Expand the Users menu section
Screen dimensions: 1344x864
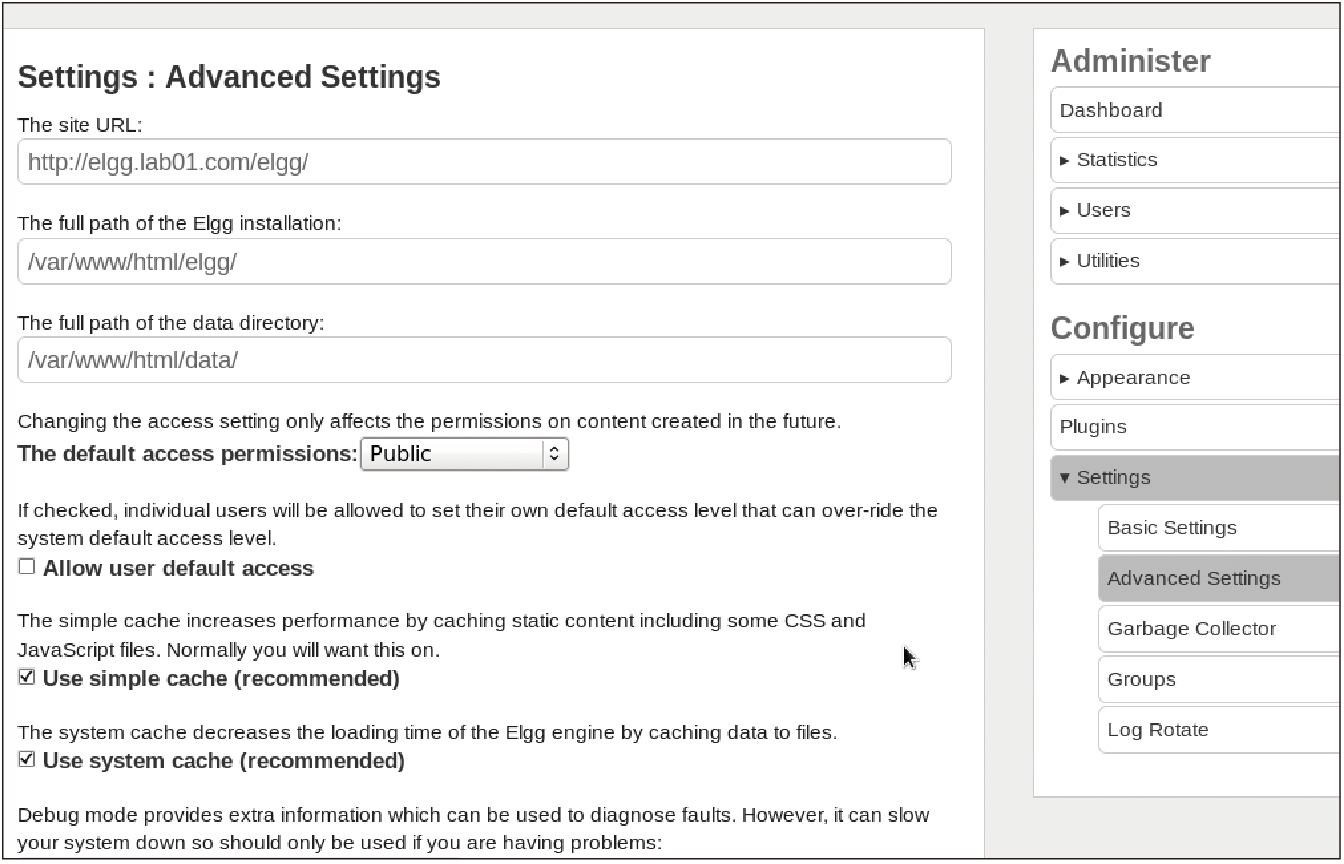1196,210
